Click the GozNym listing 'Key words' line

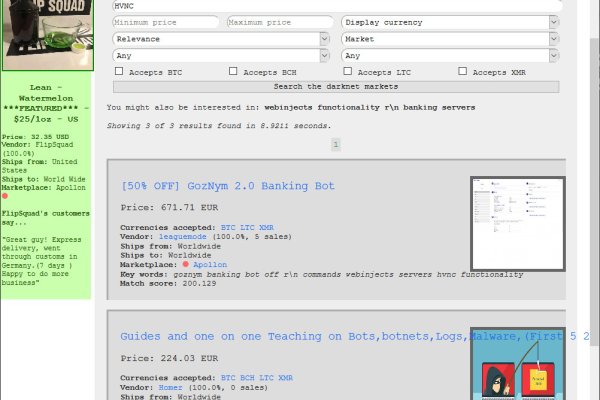point(321,274)
